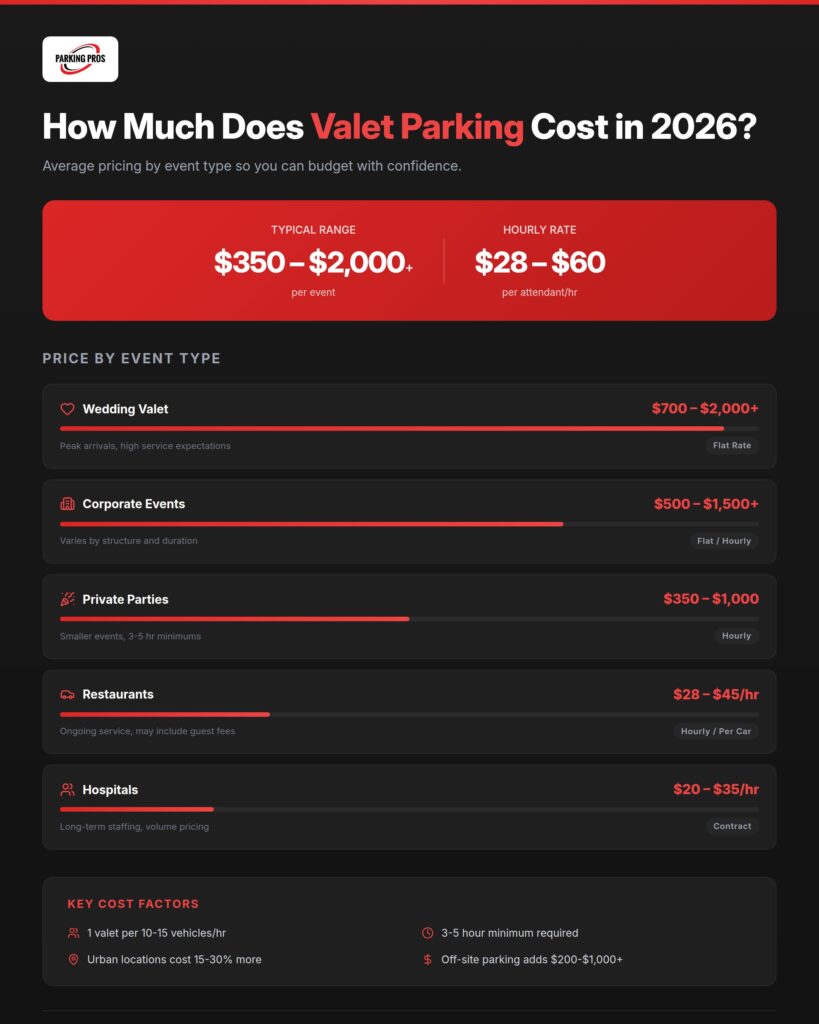Click the party popper icon for Private Parties
The height and width of the screenshot is (1024, 819).
68,599
